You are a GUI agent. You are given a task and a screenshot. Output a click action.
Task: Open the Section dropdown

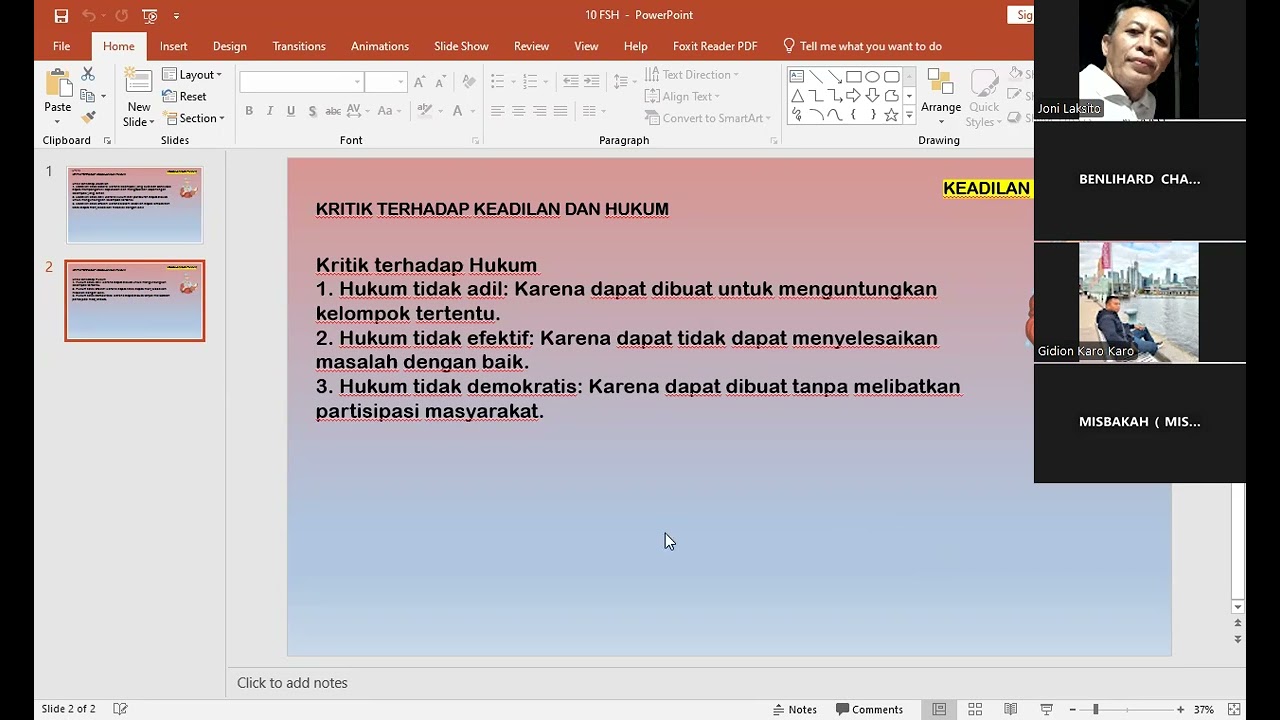(x=195, y=118)
